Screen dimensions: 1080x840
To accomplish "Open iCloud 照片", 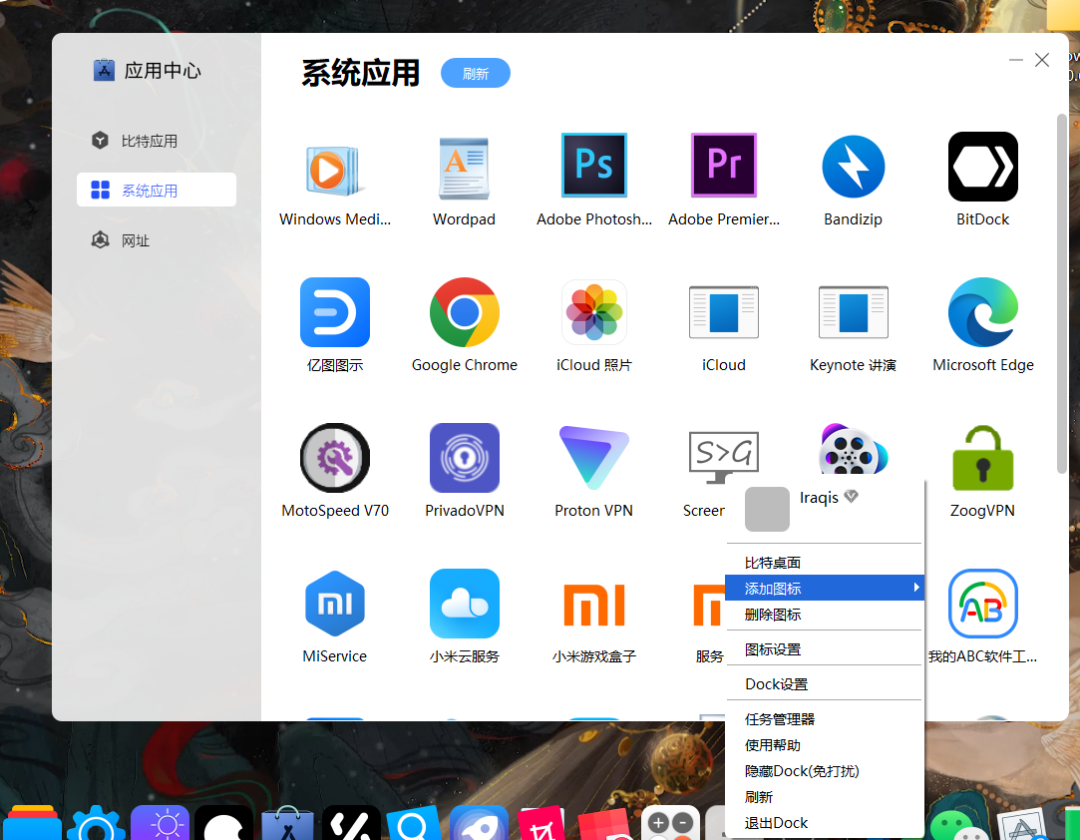I will 594,311.
